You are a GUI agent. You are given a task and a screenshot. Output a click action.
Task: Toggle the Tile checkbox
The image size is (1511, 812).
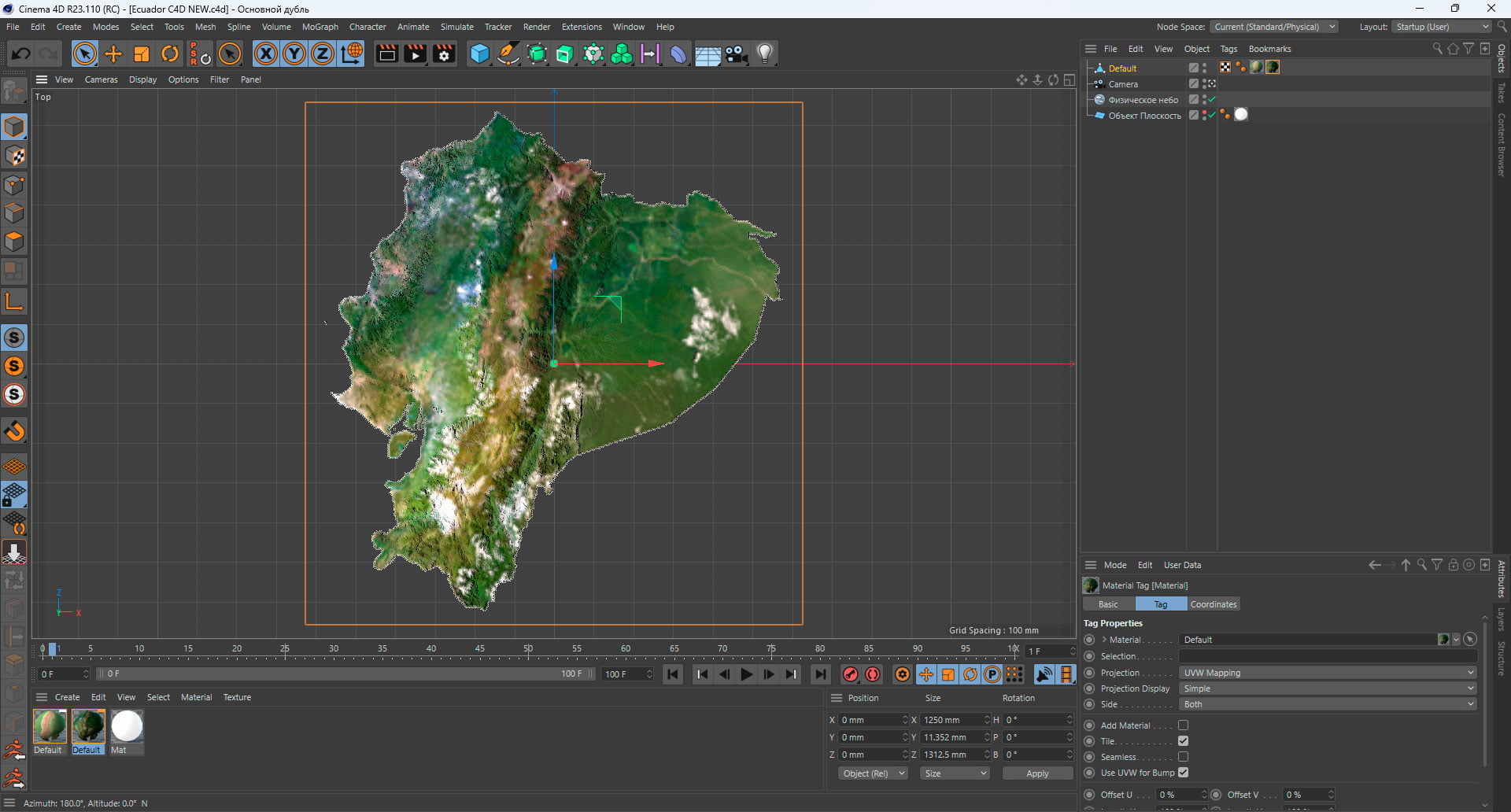(x=1183, y=741)
